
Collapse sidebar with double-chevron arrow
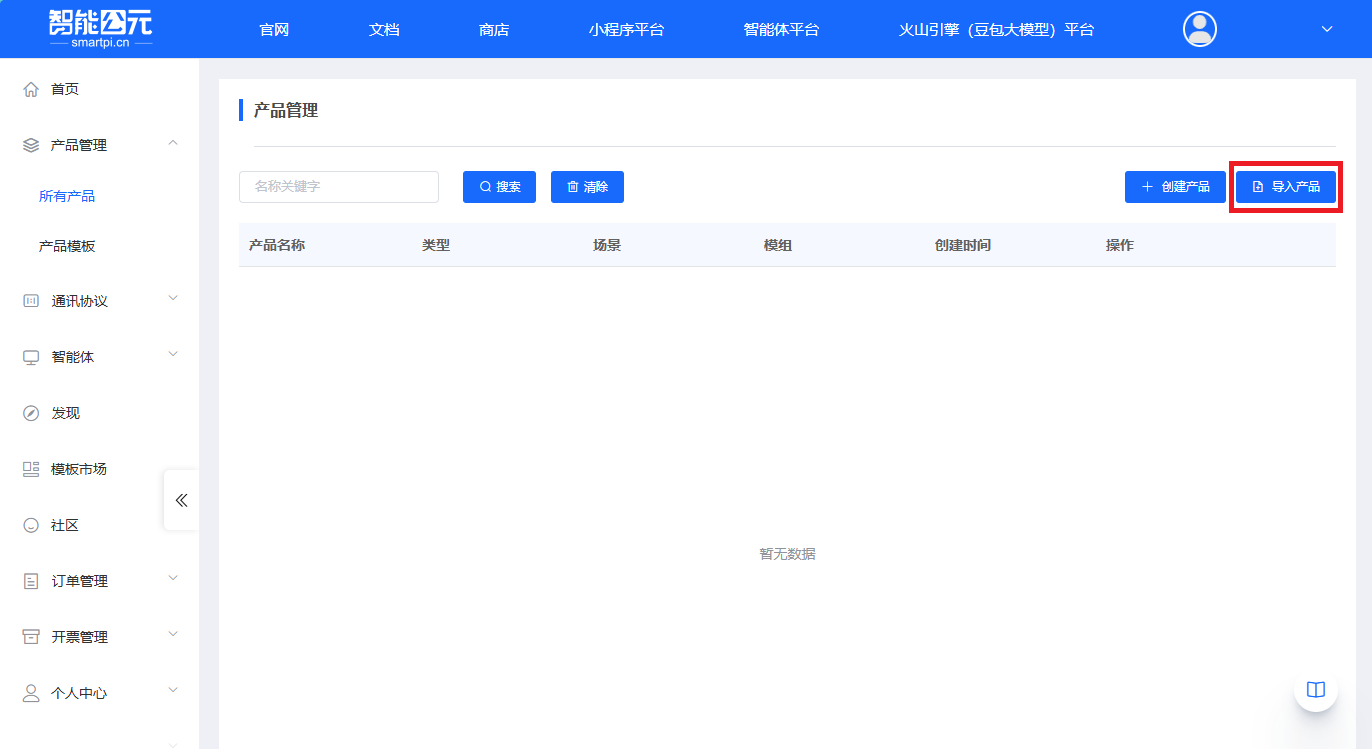[x=181, y=500]
